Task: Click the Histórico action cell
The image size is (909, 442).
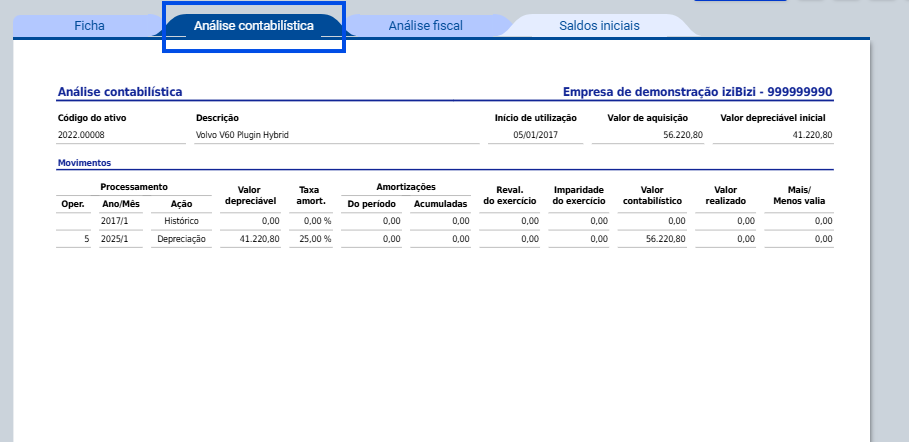Action: (181, 221)
